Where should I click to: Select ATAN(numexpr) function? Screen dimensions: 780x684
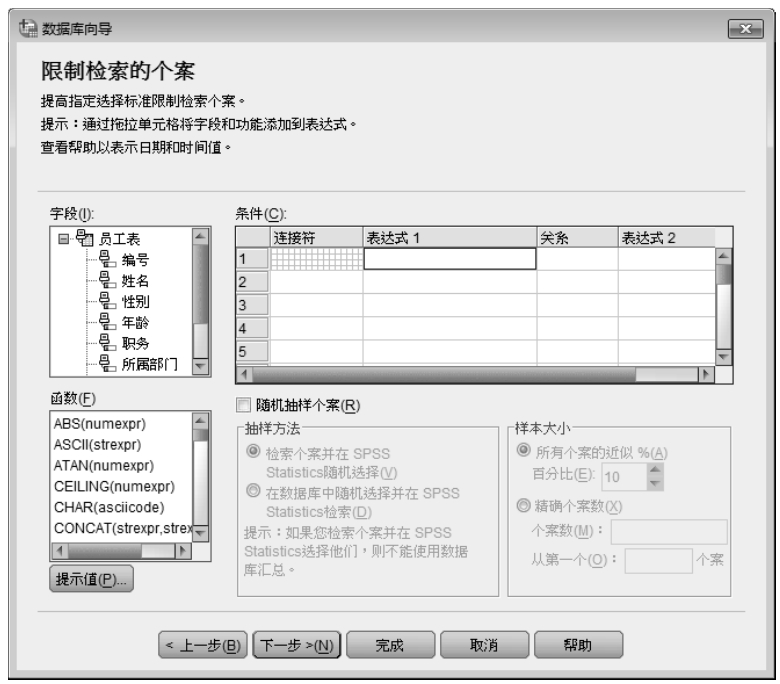click(104, 466)
